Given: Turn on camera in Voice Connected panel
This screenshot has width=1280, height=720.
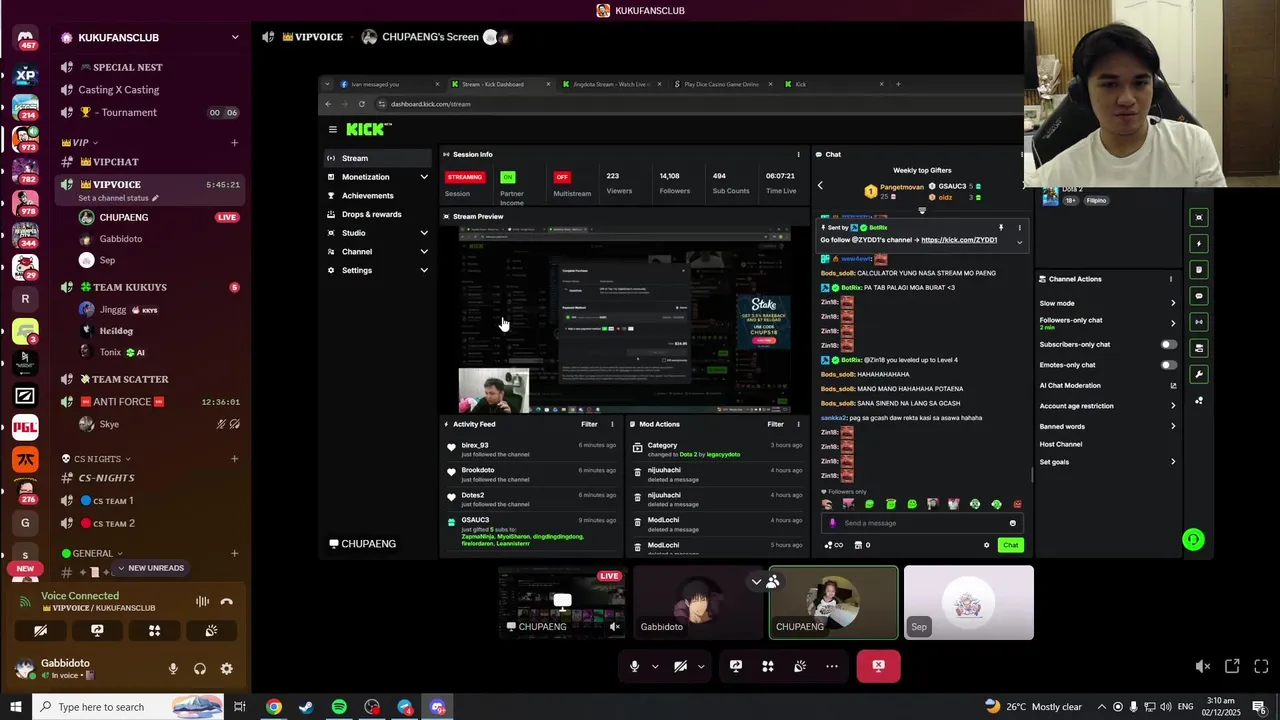Looking at the screenshot, I should (40, 631).
